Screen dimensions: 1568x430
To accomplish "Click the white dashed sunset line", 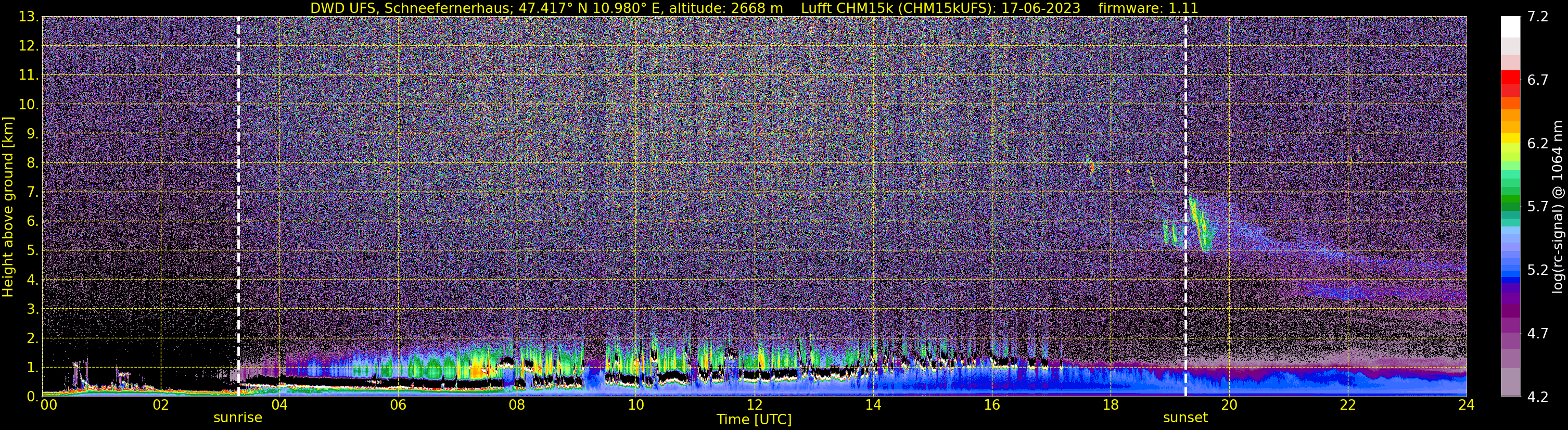I will (x=1185, y=206).
